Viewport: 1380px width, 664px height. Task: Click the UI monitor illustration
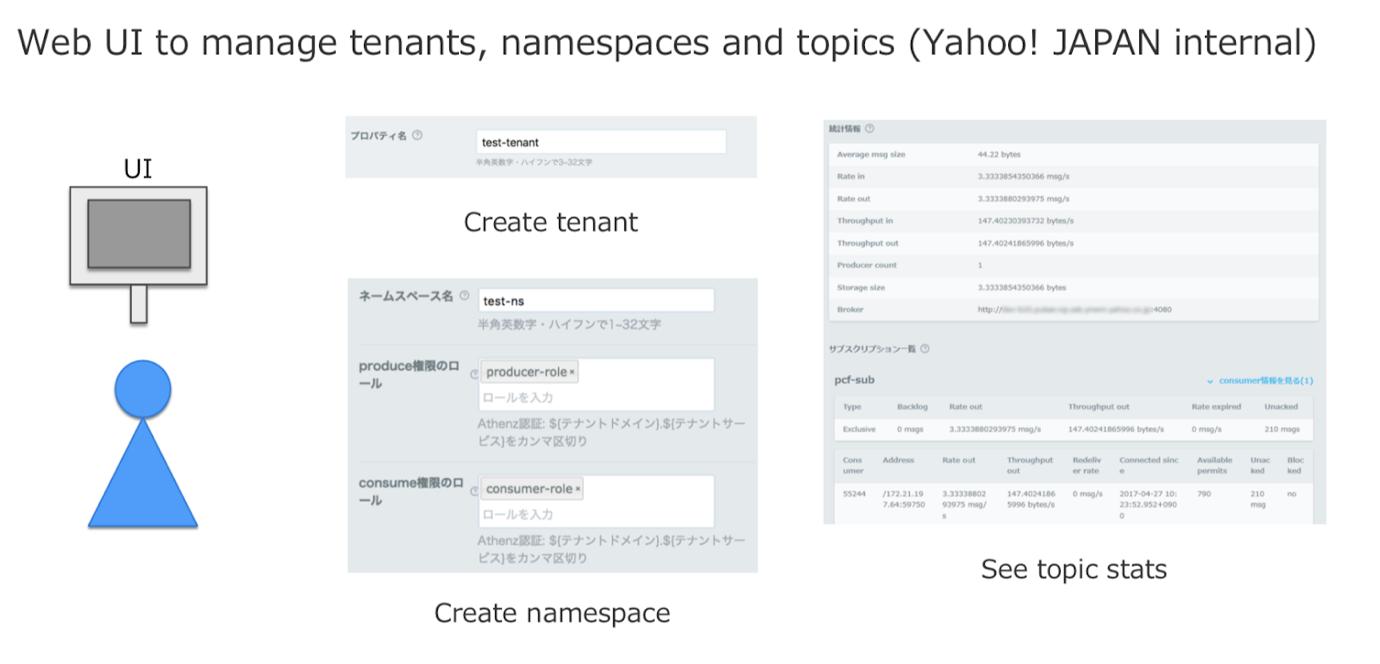point(138,254)
